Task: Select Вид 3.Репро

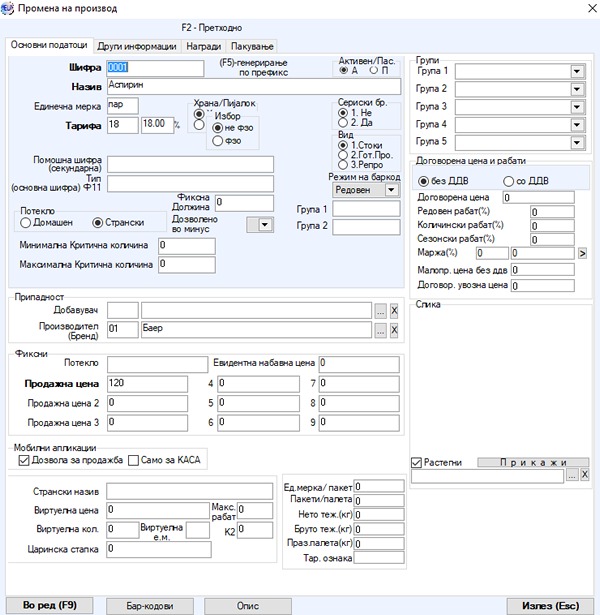Action: (343, 165)
